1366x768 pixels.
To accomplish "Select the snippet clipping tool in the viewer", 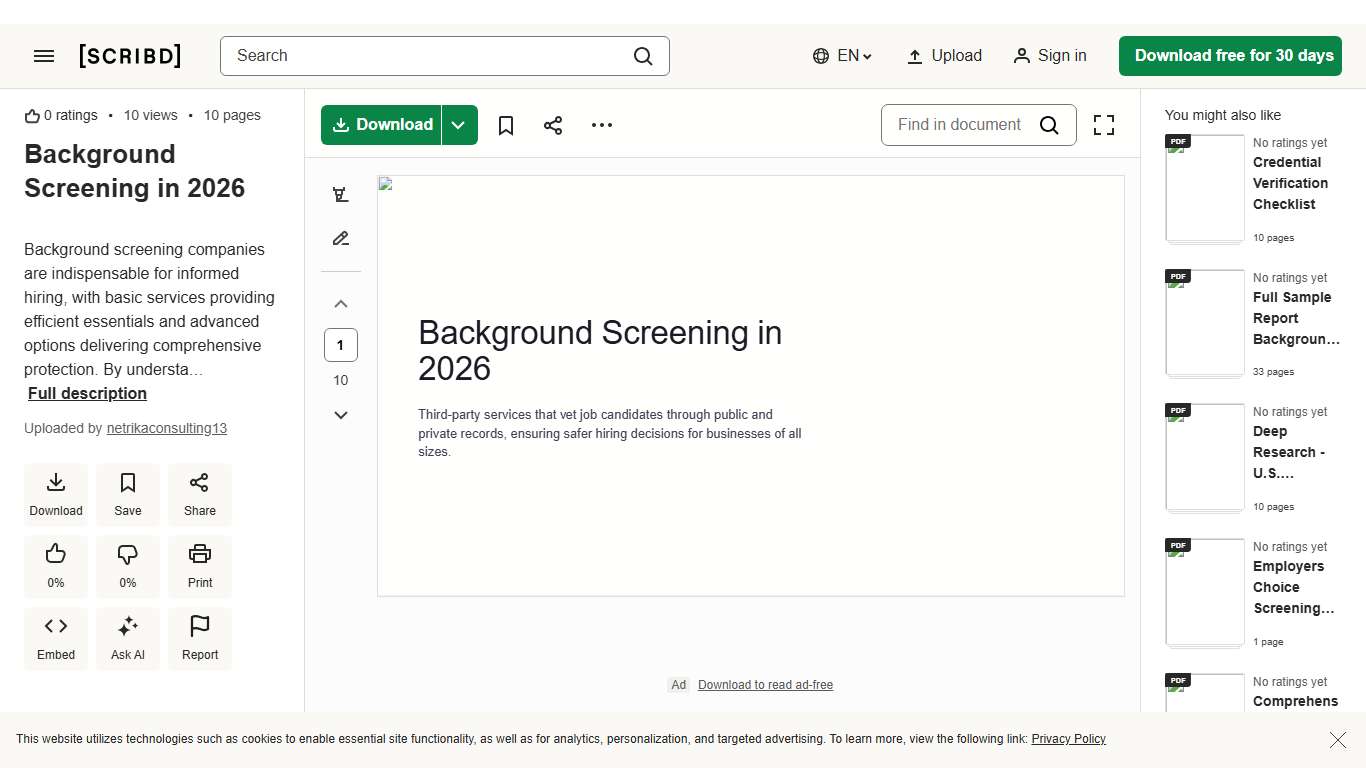I will coord(341,193).
